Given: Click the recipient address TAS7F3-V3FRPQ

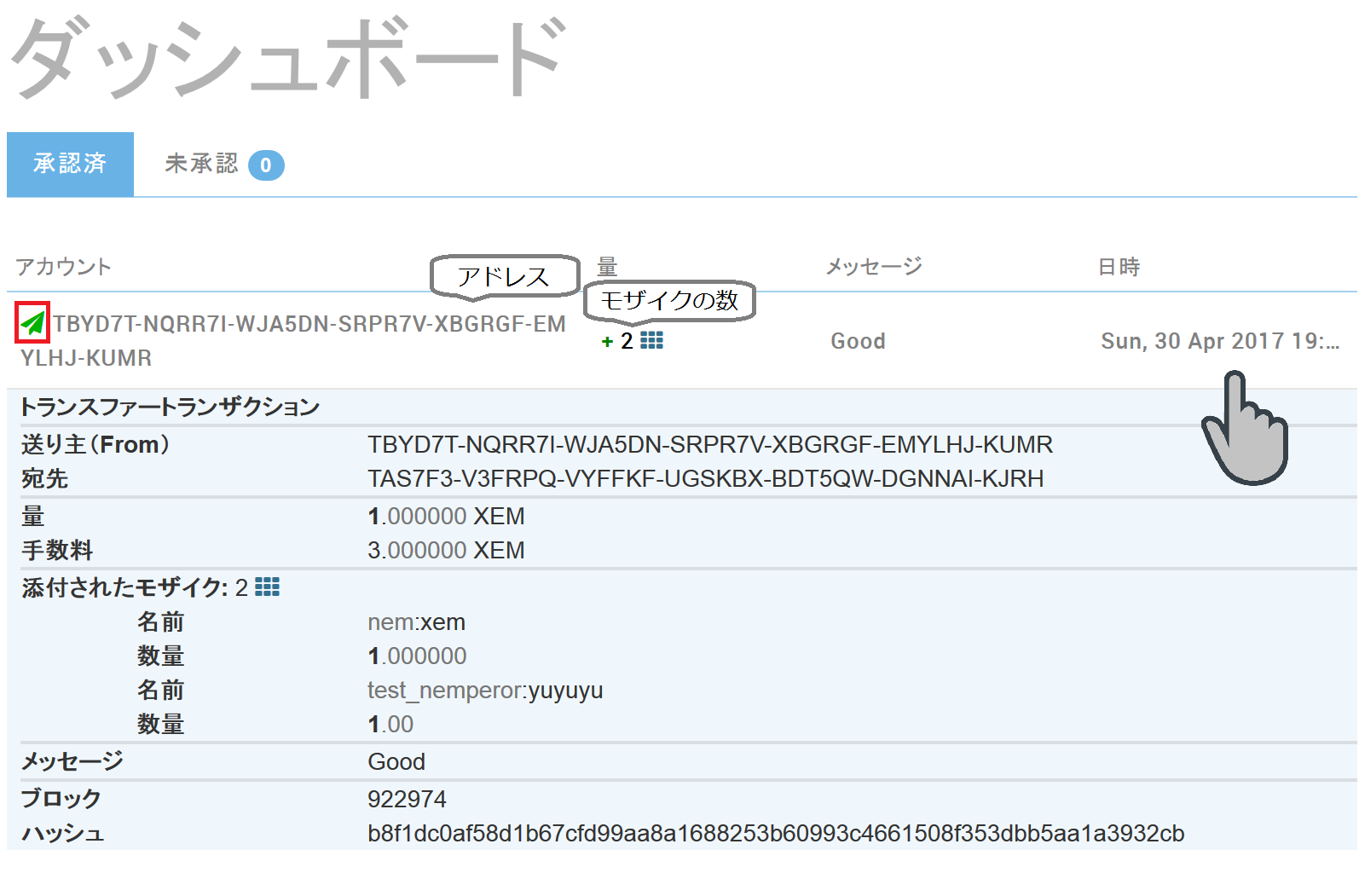Looking at the screenshot, I should 706,478.
